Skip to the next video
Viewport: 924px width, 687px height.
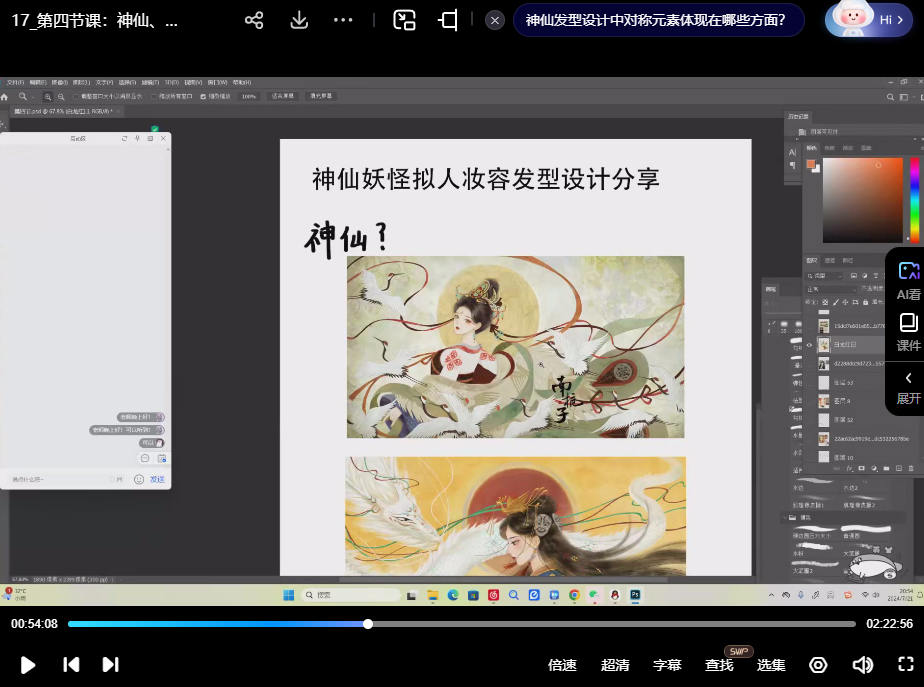[111, 665]
